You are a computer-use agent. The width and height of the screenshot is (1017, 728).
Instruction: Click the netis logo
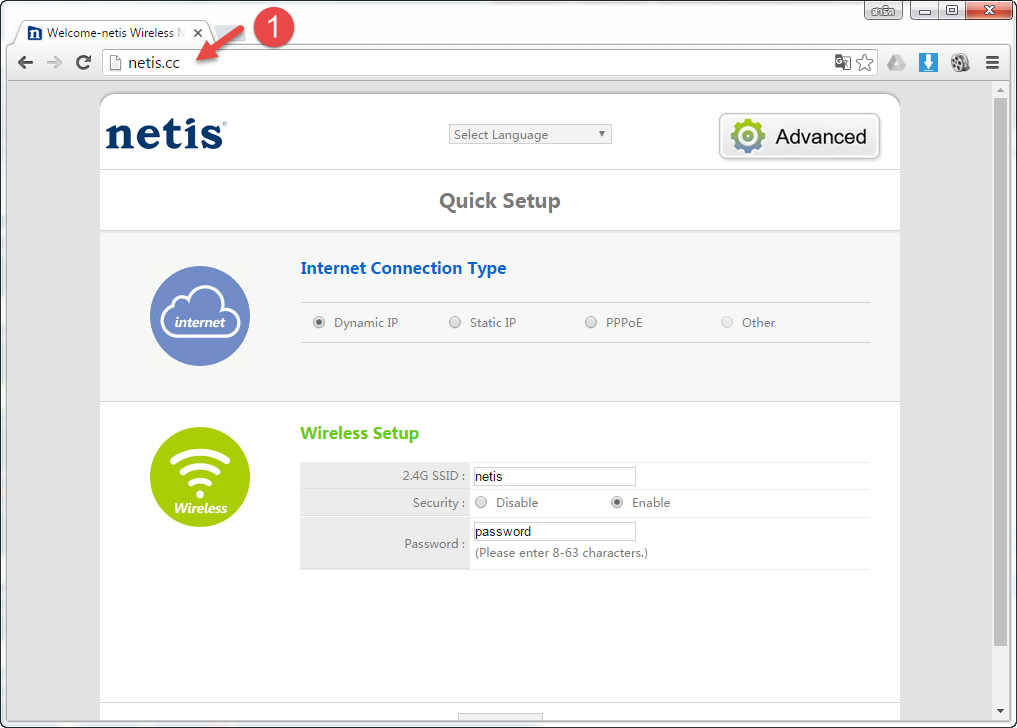166,134
